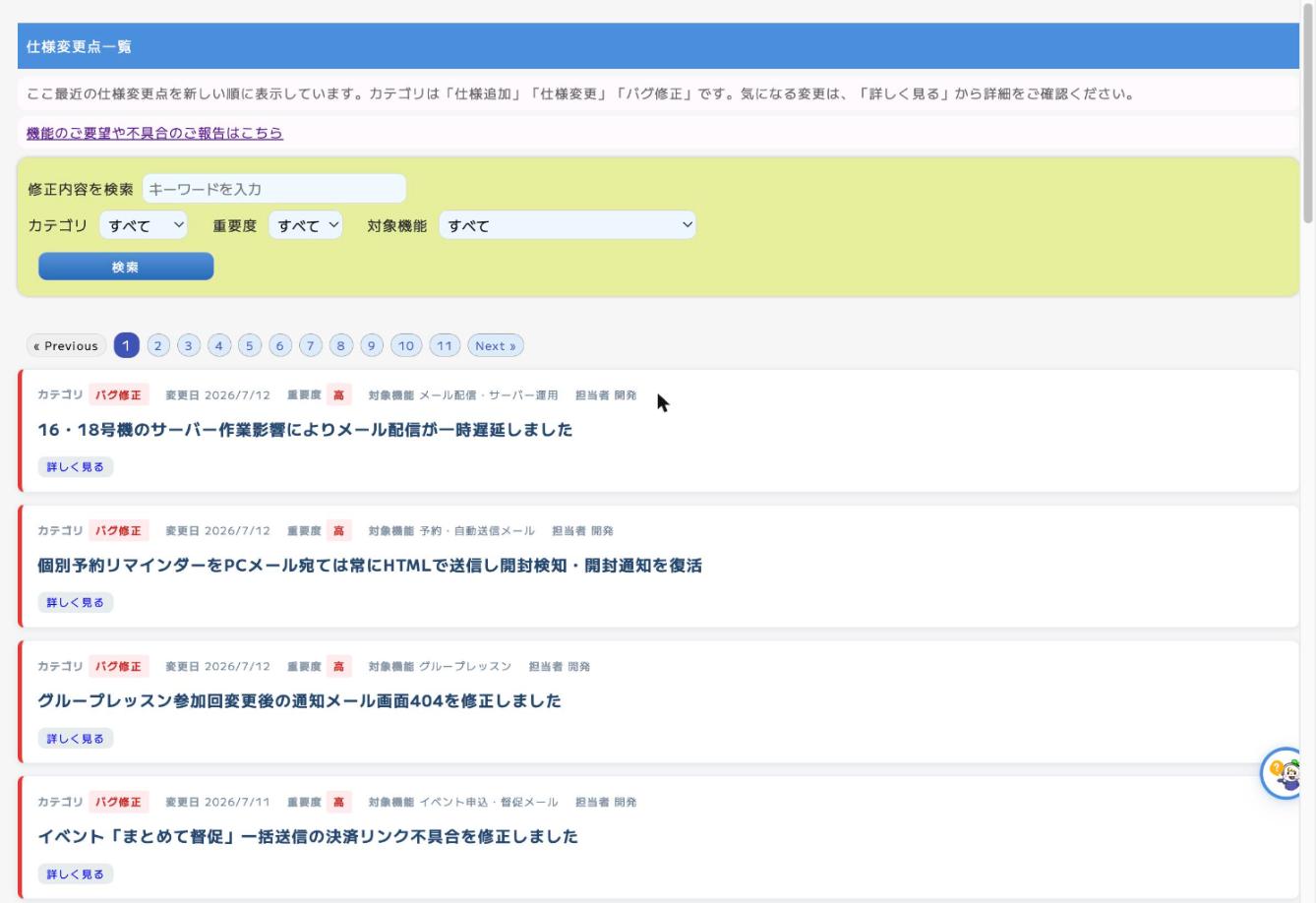Go to page 4
1316x903 pixels.
(x=219, y=345)
